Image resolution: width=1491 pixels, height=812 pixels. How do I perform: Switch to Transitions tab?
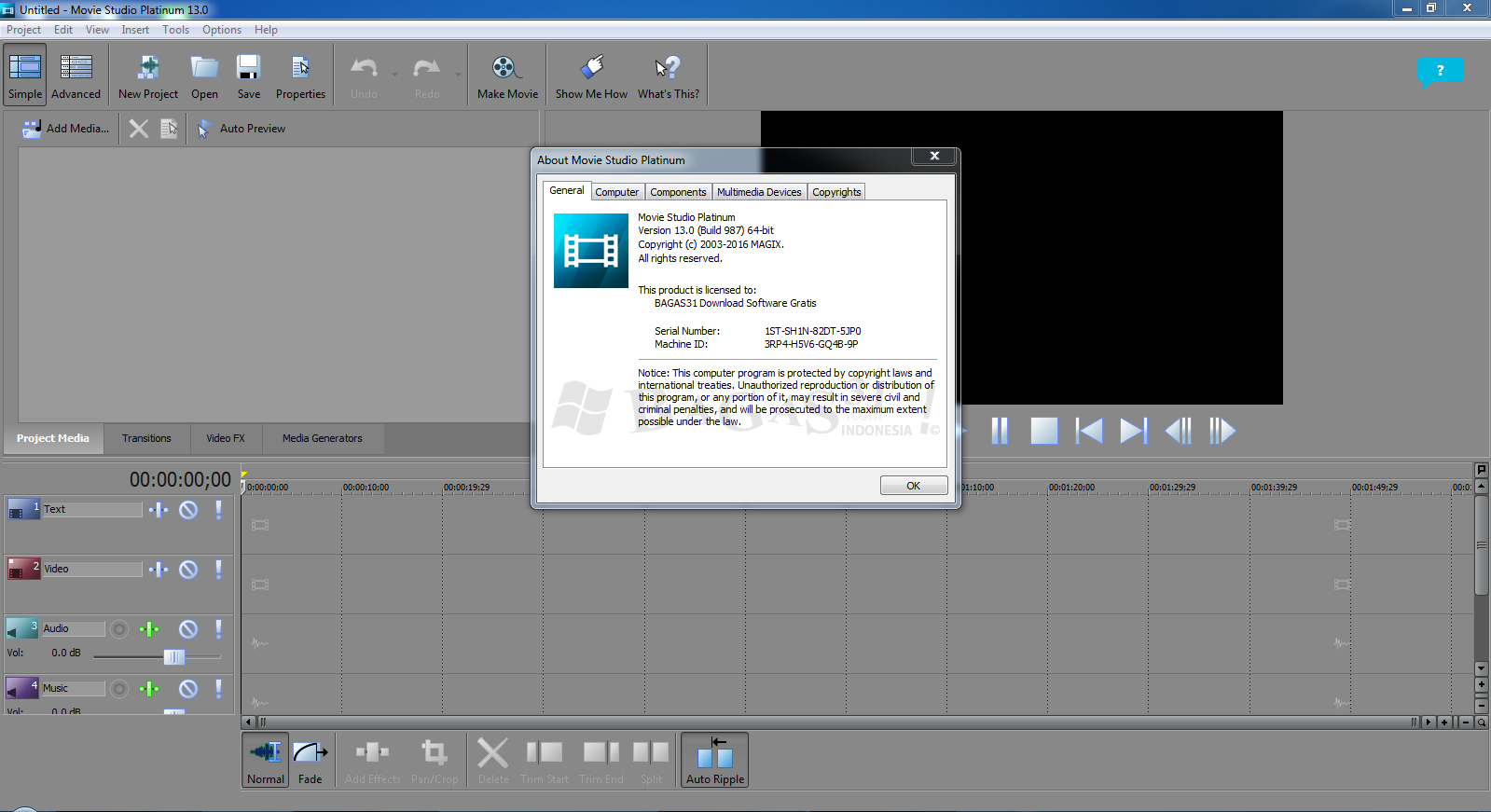click(x=146, y=438)
